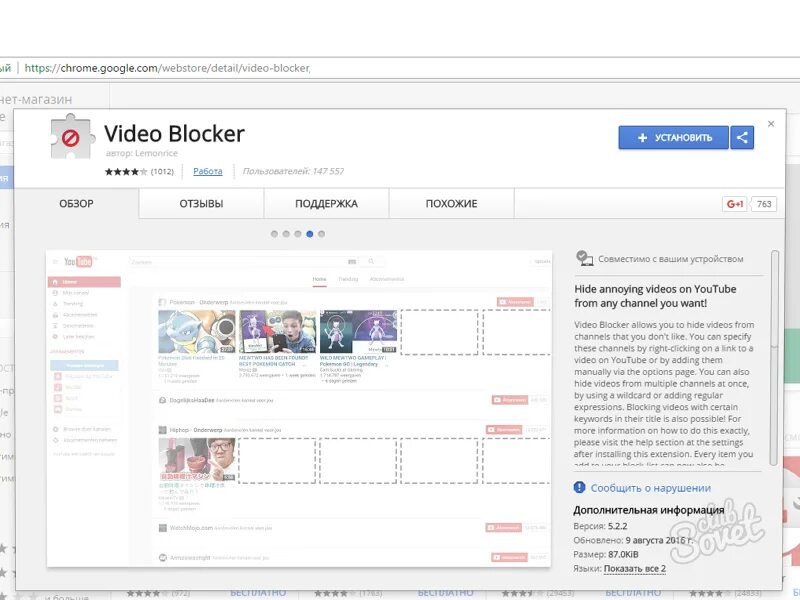Select the fifth screenshot carousel dot
Viewport: 800px width, 600px height.
[x=321, y=234]
